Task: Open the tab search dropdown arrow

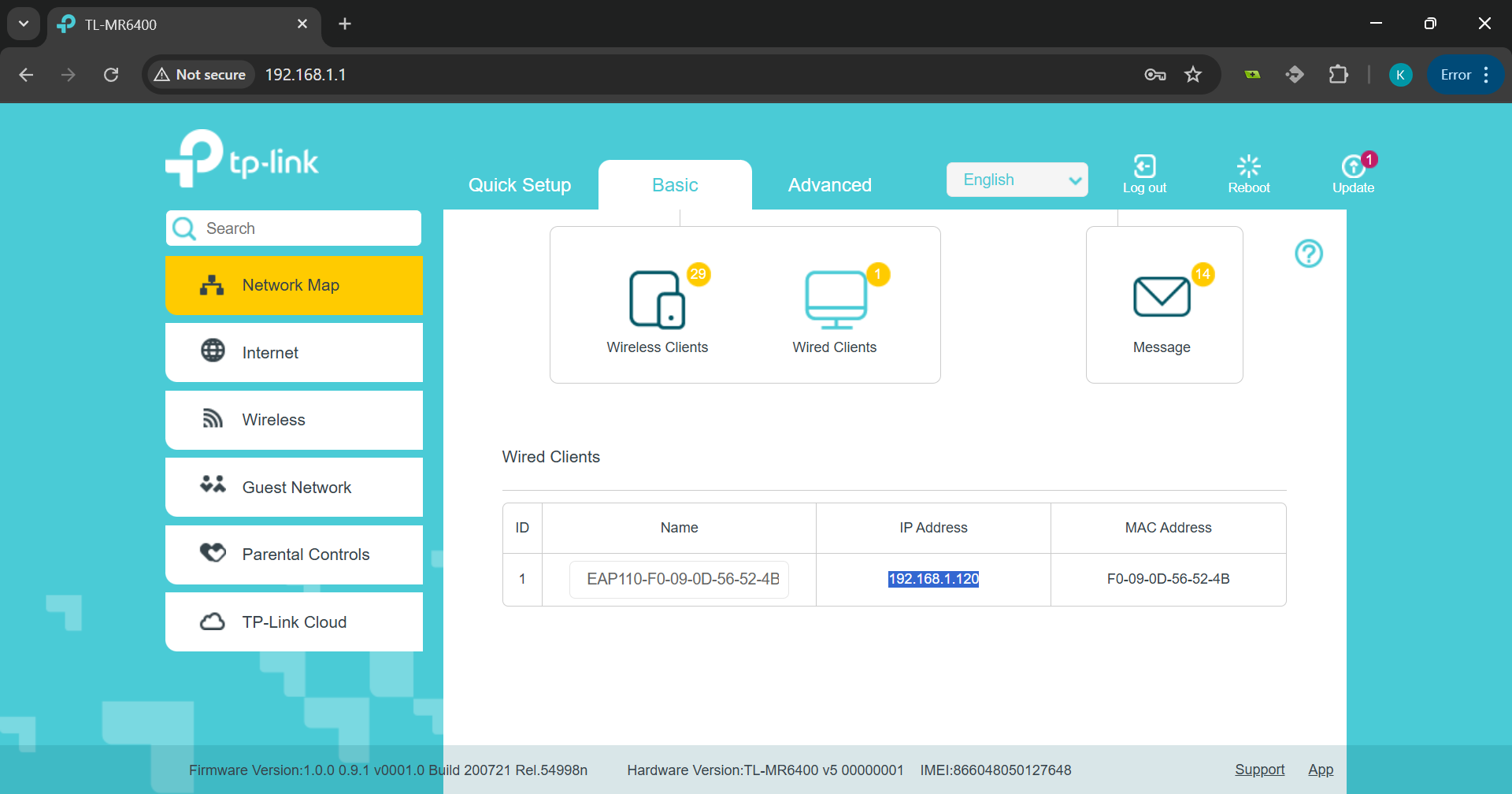Action: (x=24, y=24)
